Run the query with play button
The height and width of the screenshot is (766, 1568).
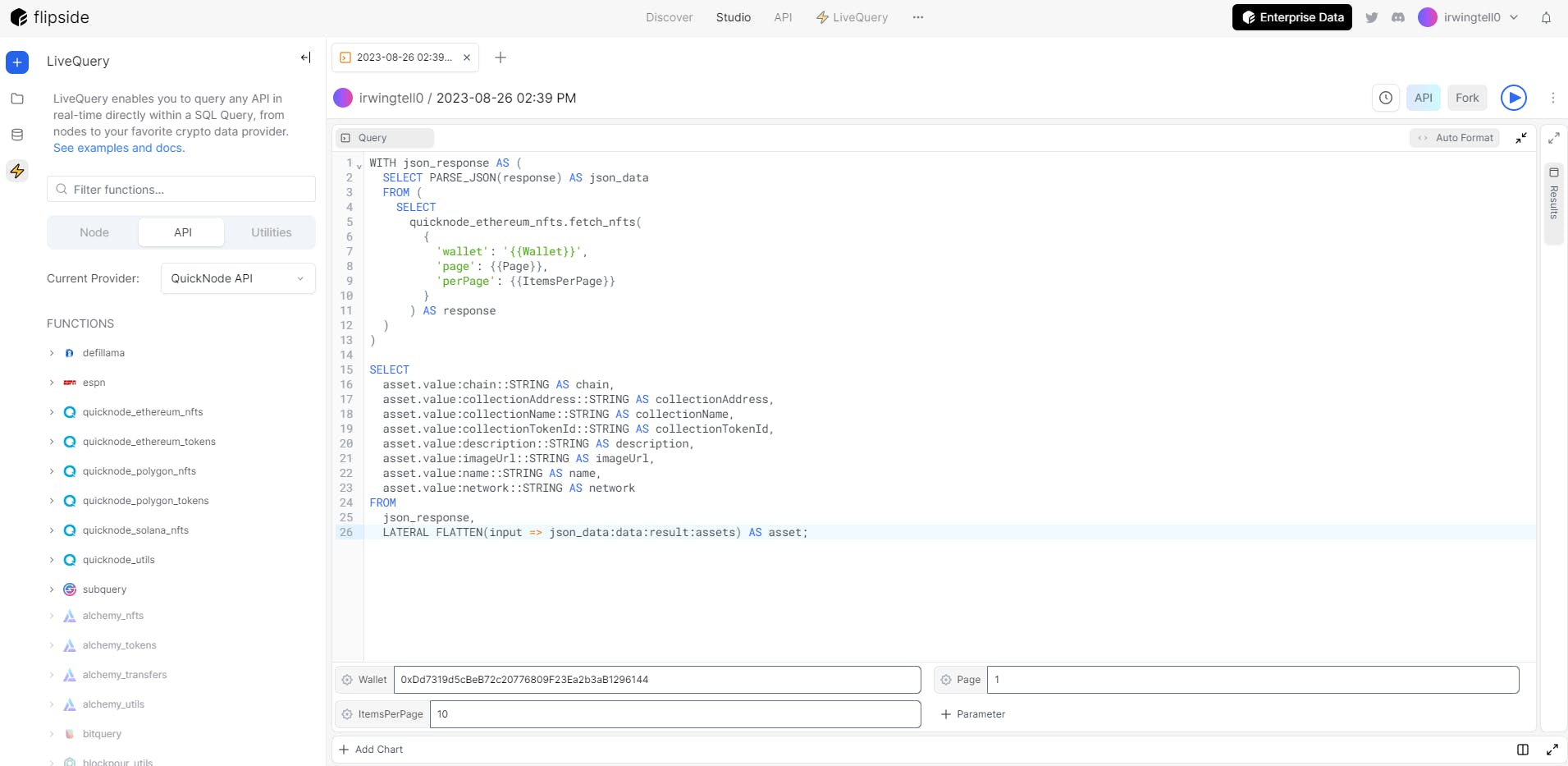pos(1514,98)
